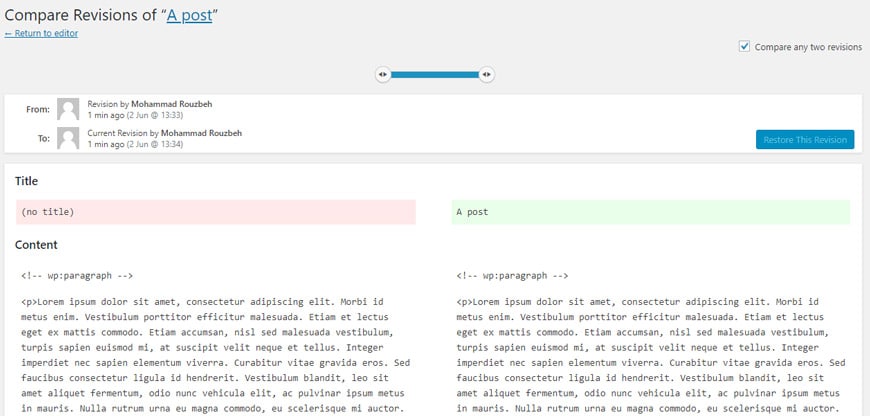Click the "To:" label
Viewport: 870px width, 416px height.
click(x=44, y=138)
